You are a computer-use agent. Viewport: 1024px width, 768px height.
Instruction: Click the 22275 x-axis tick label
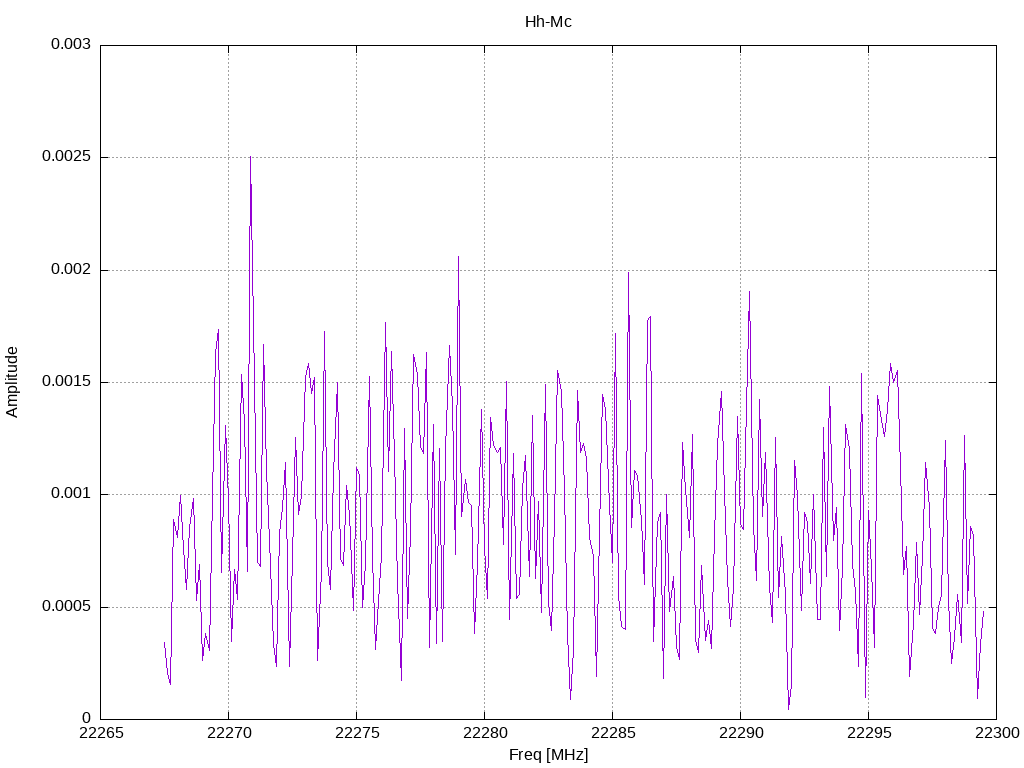coord(357,733)
